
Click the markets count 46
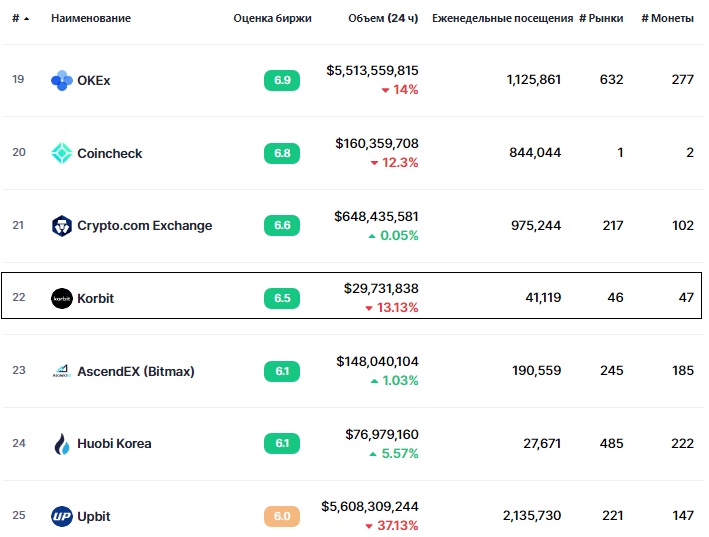click(615, 298)
